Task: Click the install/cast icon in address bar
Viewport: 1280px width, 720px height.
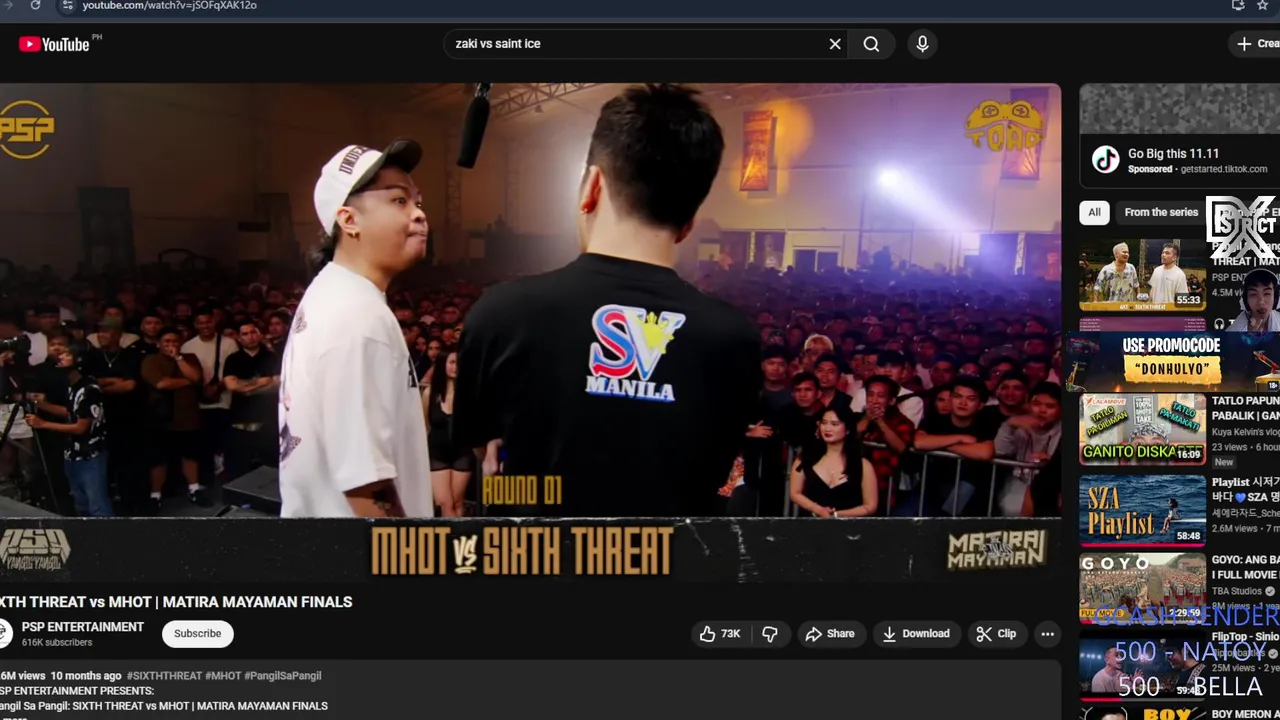Action: click(x=1238, y=5)
